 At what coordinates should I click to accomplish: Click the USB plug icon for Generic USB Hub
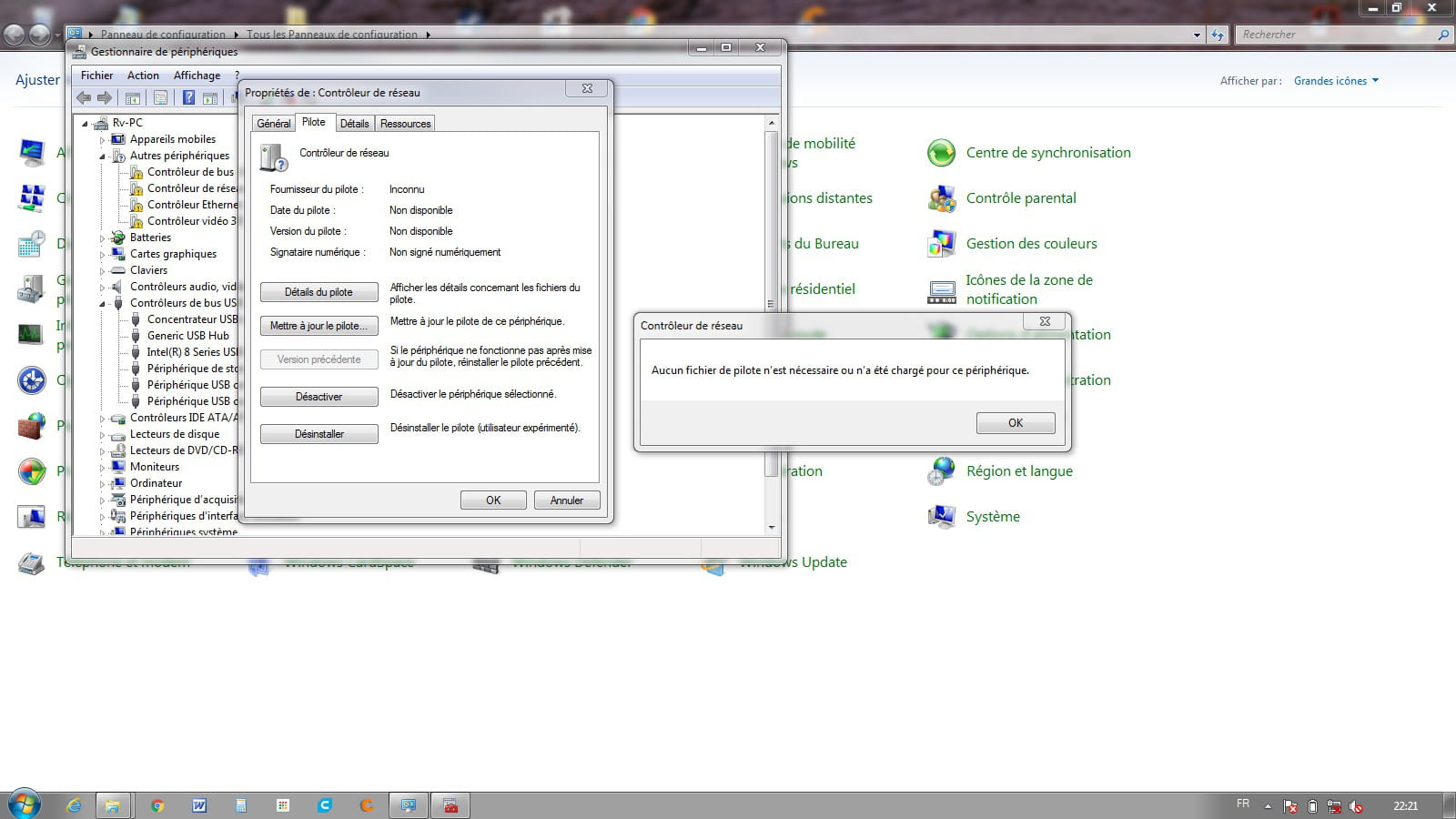pyautogui.click(x=136, y=336)
